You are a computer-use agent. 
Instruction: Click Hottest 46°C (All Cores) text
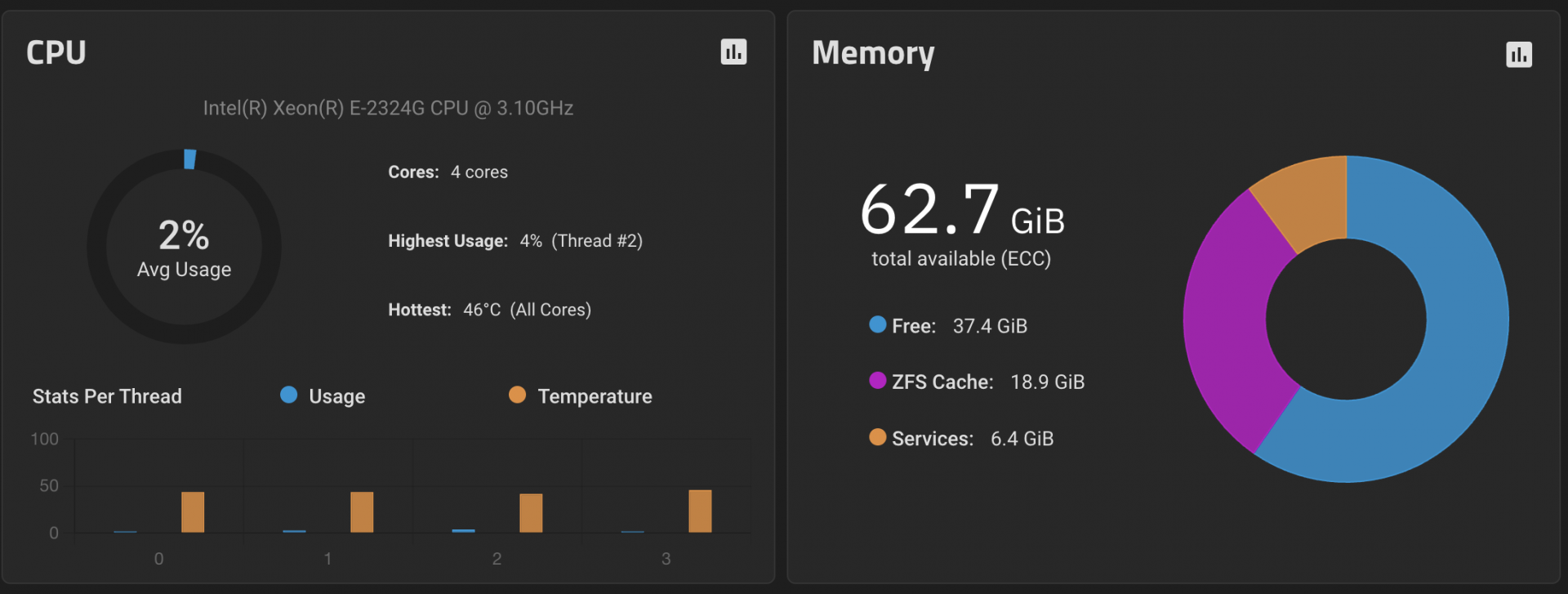pos(489,310)
